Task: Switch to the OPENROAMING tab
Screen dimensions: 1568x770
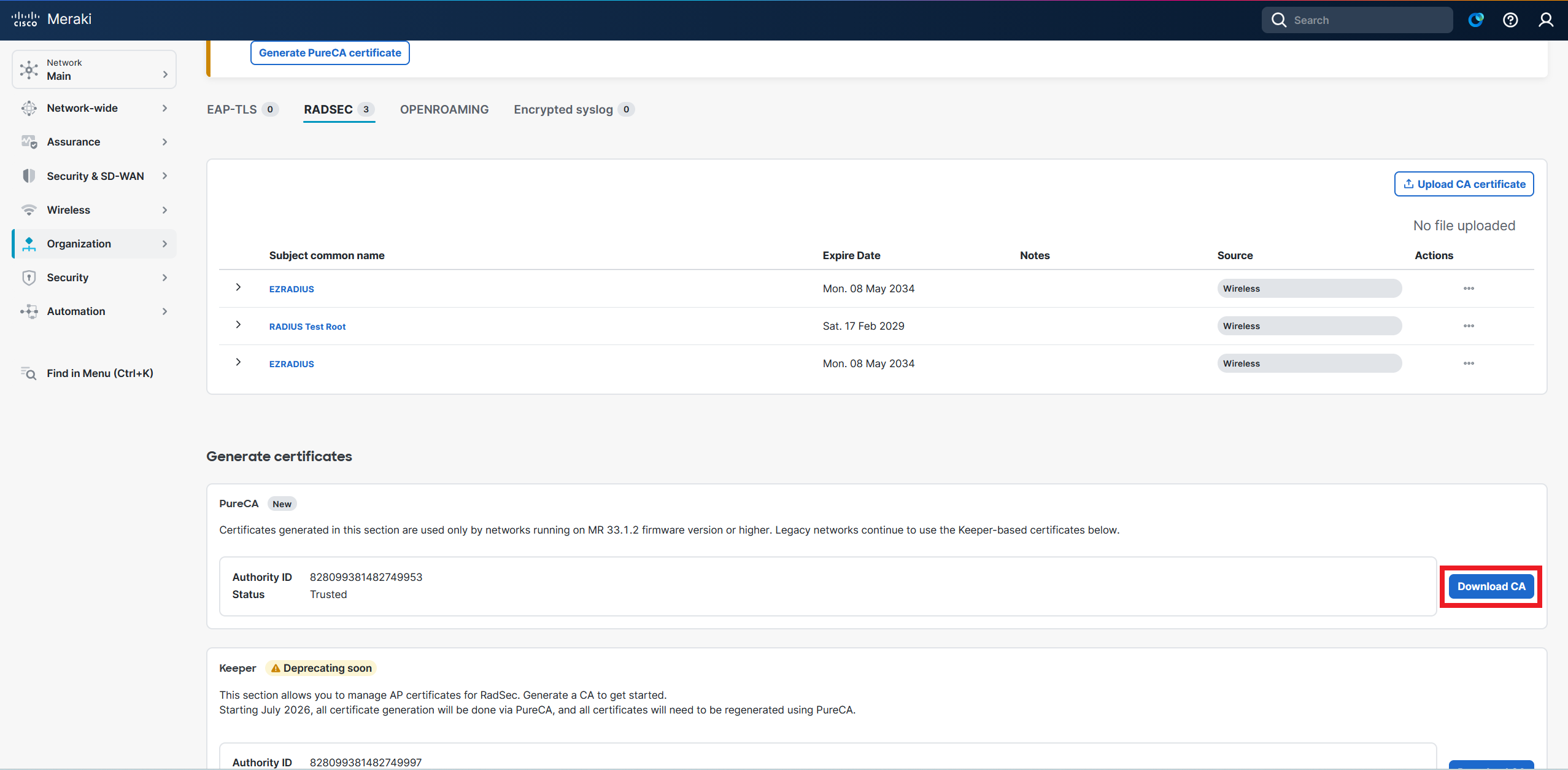Action: tap(444, 109)
